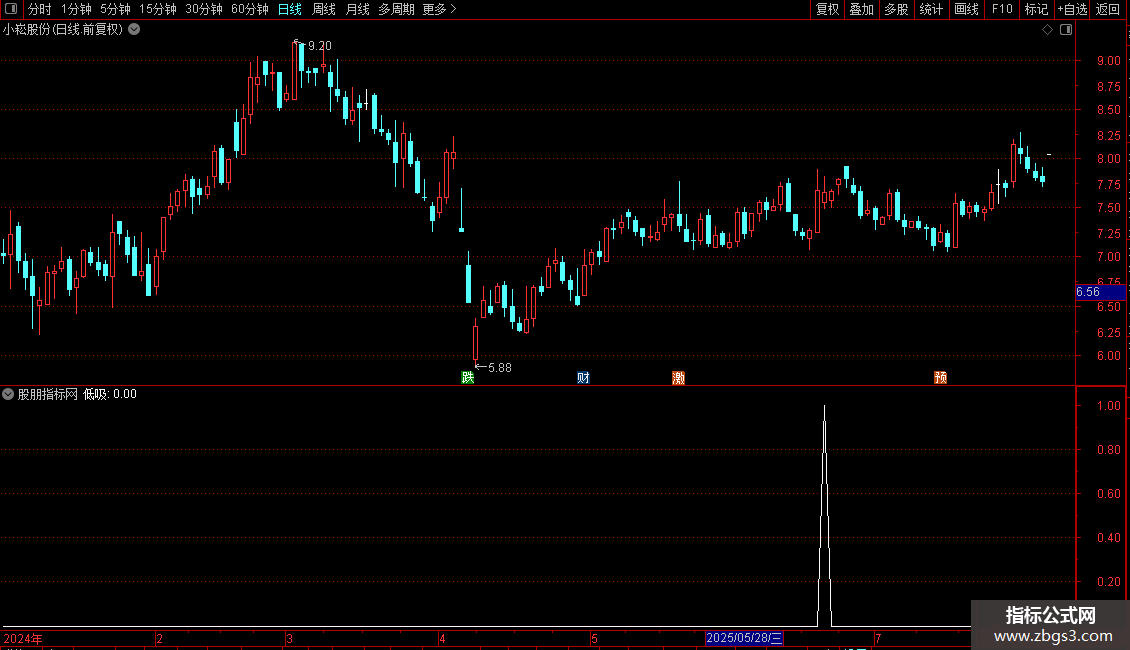Add stock via +自选 button
This screenshot has width=1130, height=650.
click(1072, 9)
